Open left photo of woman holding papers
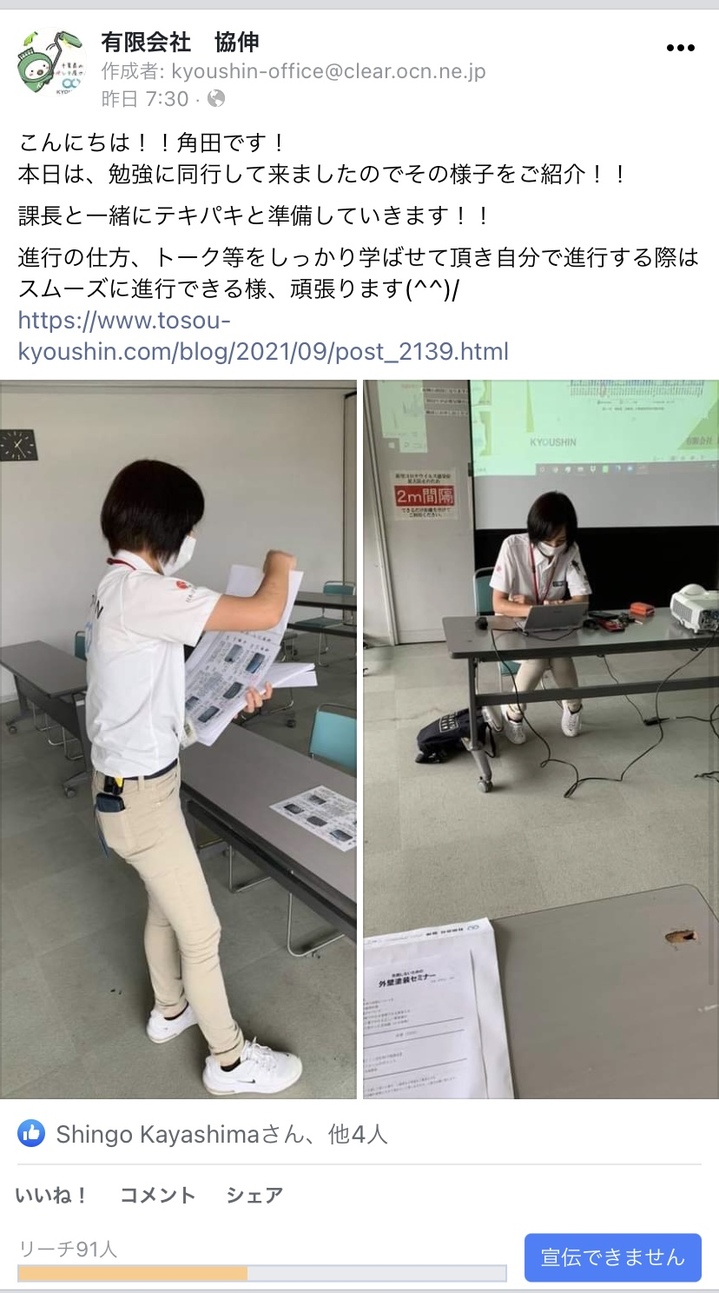 tap(178, 739)
